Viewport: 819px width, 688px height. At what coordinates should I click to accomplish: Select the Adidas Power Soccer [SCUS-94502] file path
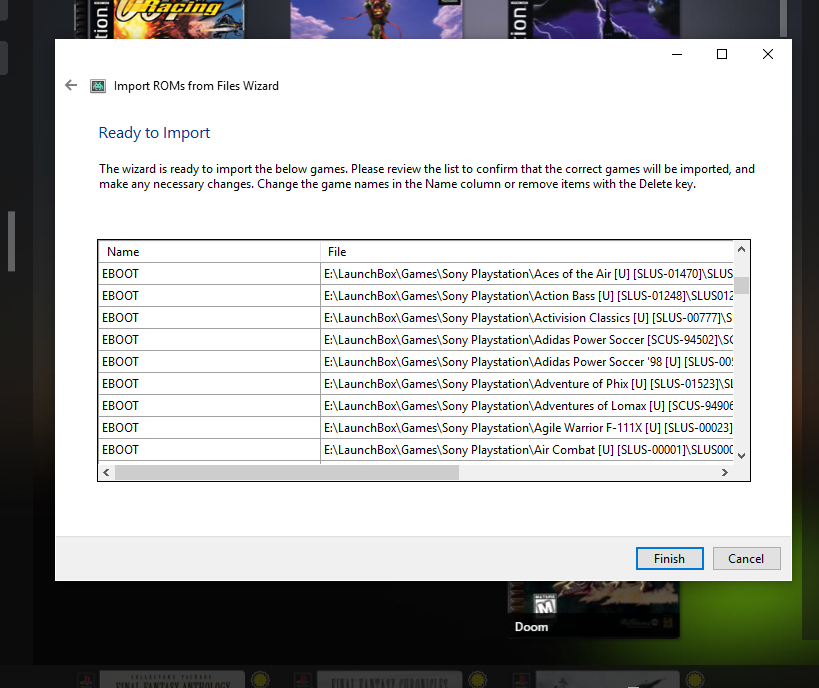(526, 340)
